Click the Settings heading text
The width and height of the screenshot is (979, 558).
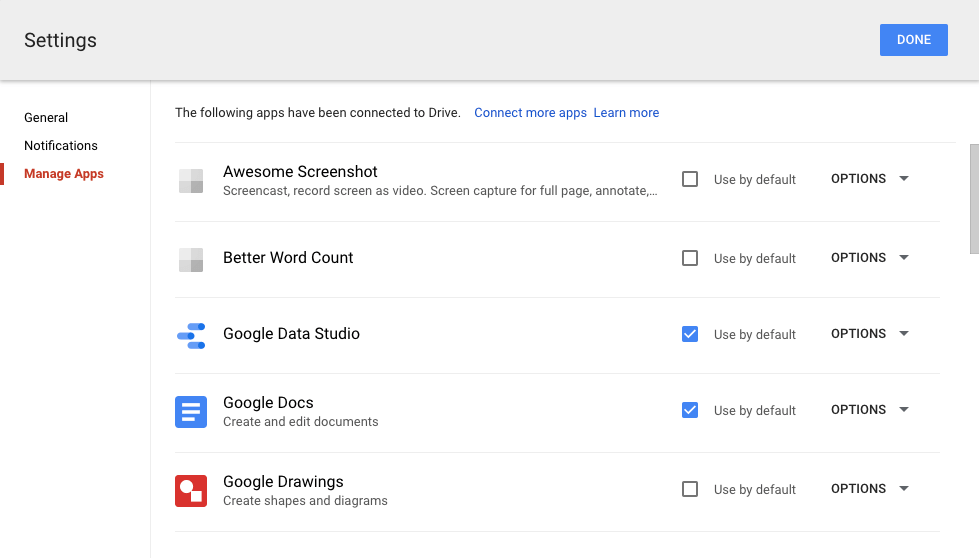click(x=61, y=40)
